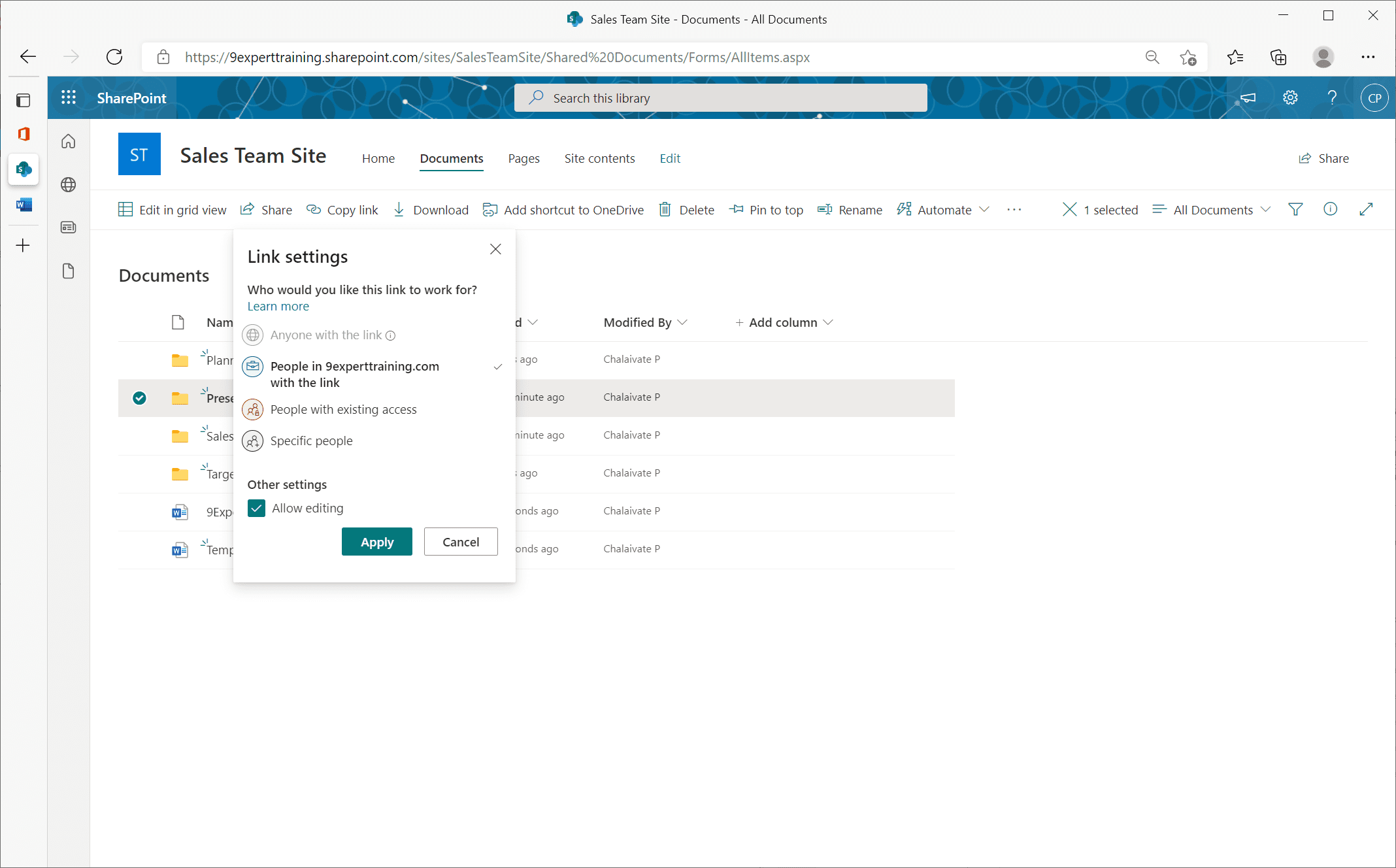Image resolution: width=1396 pixels, height=868 pixels.
Task: Rename the selected folder
Action: [849, 209]
